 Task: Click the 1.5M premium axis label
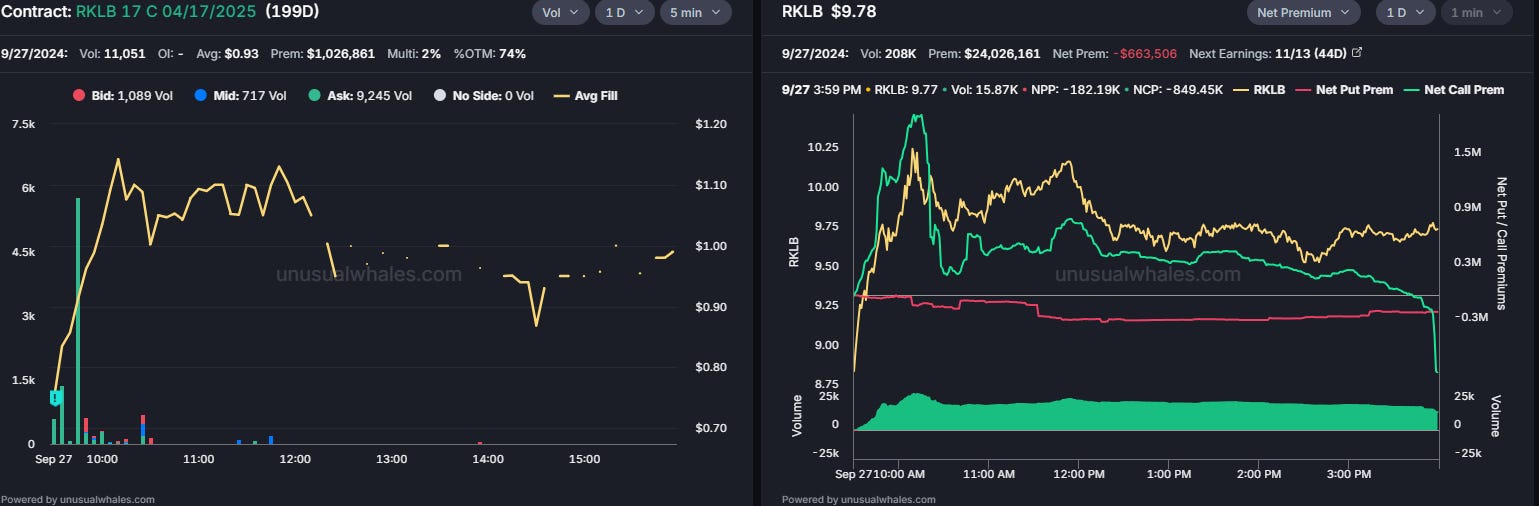coord(1467,152)
